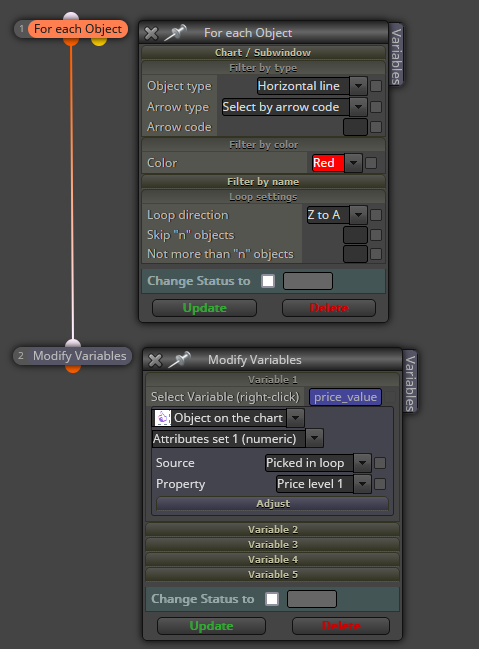Toggle checkbox next to Arrow type

click(x=376, y=107)
